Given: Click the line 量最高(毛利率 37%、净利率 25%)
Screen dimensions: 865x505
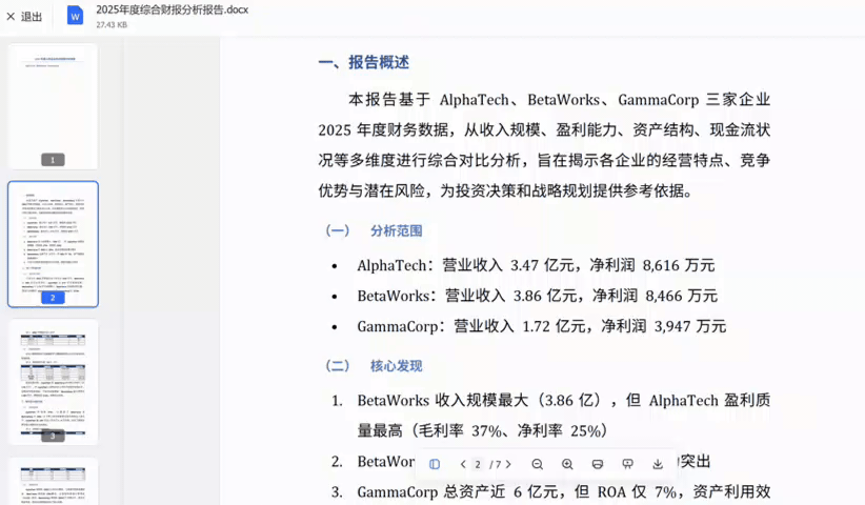Looking at the screenshot, I should coord(482,430).
